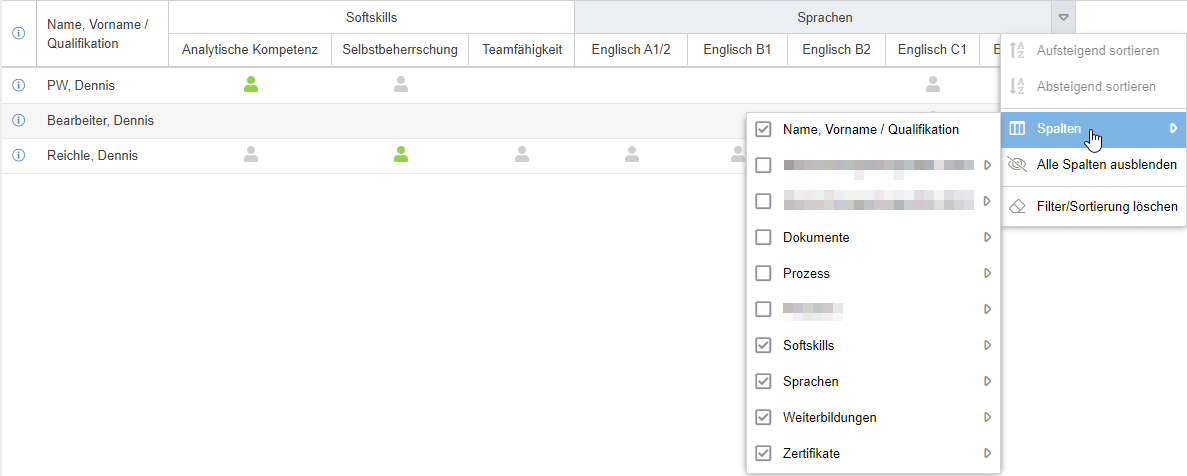Click info icon for Reichle, Dennis row
The image size is (1187, 476).
click(x=18, y=156)
